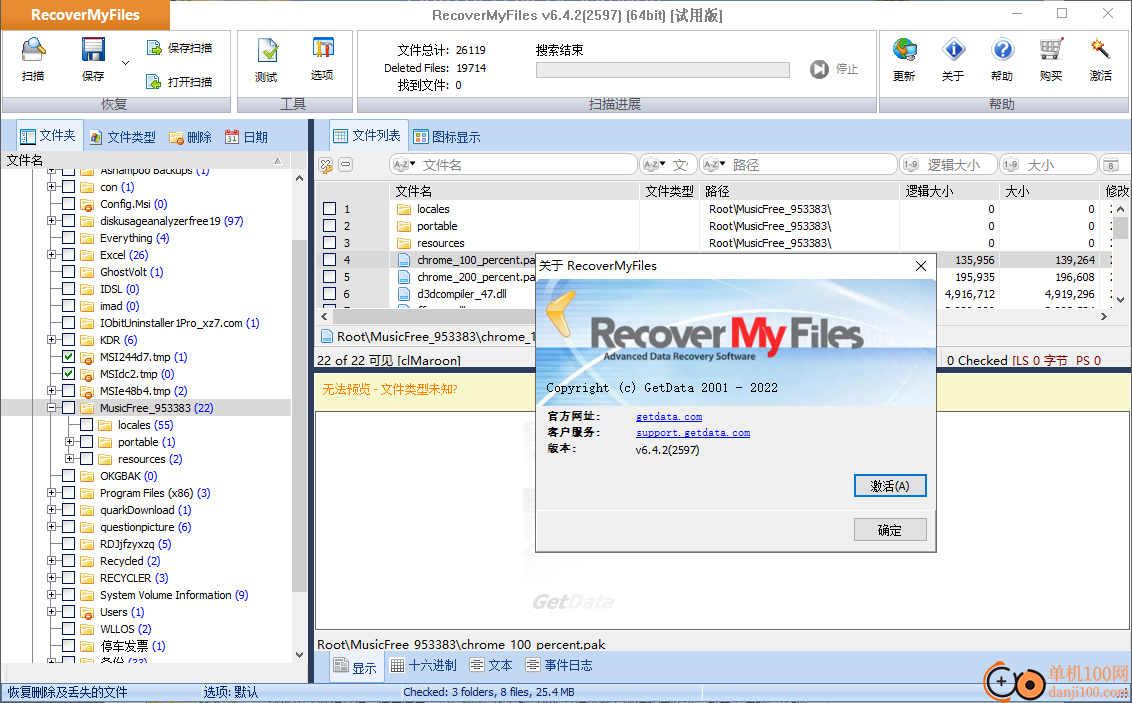Image resolution: width=1132 pixels, height=703 pixels.
Task: Select the quarkDownload folder in tree
Action: (145, 510)
